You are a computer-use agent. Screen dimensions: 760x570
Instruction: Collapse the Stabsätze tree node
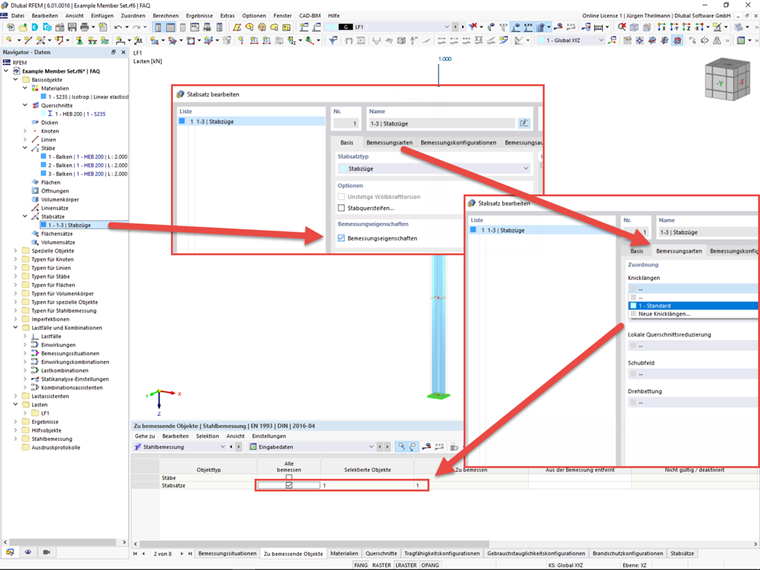[25, 216]
